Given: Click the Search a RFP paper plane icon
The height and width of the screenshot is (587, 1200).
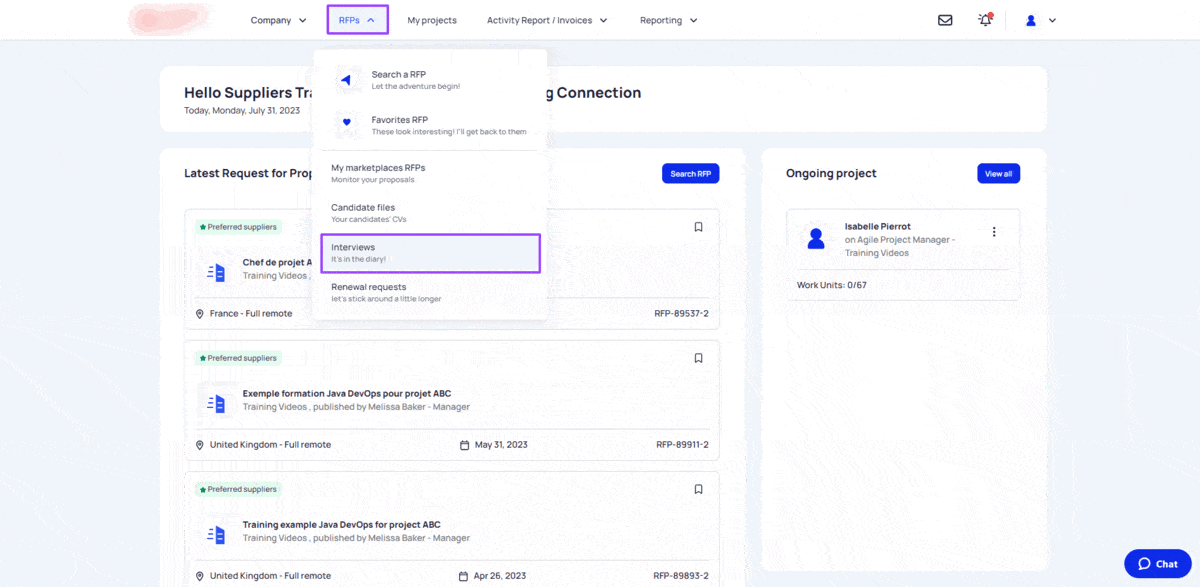Looking at the screenshot, I should point(346,80).
